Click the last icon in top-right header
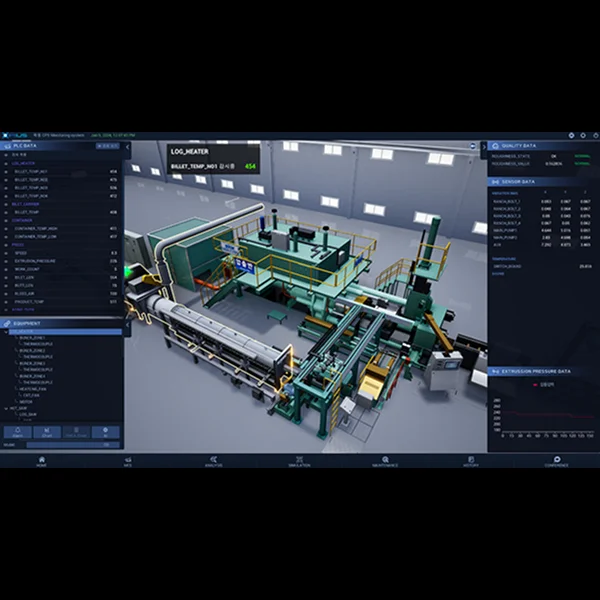Viewport: 600px width, 600px height. pos(595,135)
